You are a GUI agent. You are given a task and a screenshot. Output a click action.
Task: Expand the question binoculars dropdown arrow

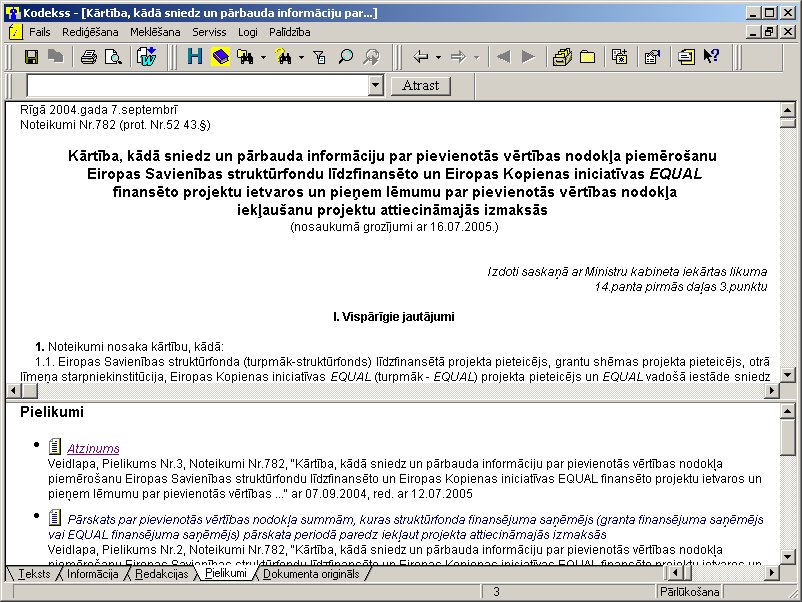click(301, 57)
